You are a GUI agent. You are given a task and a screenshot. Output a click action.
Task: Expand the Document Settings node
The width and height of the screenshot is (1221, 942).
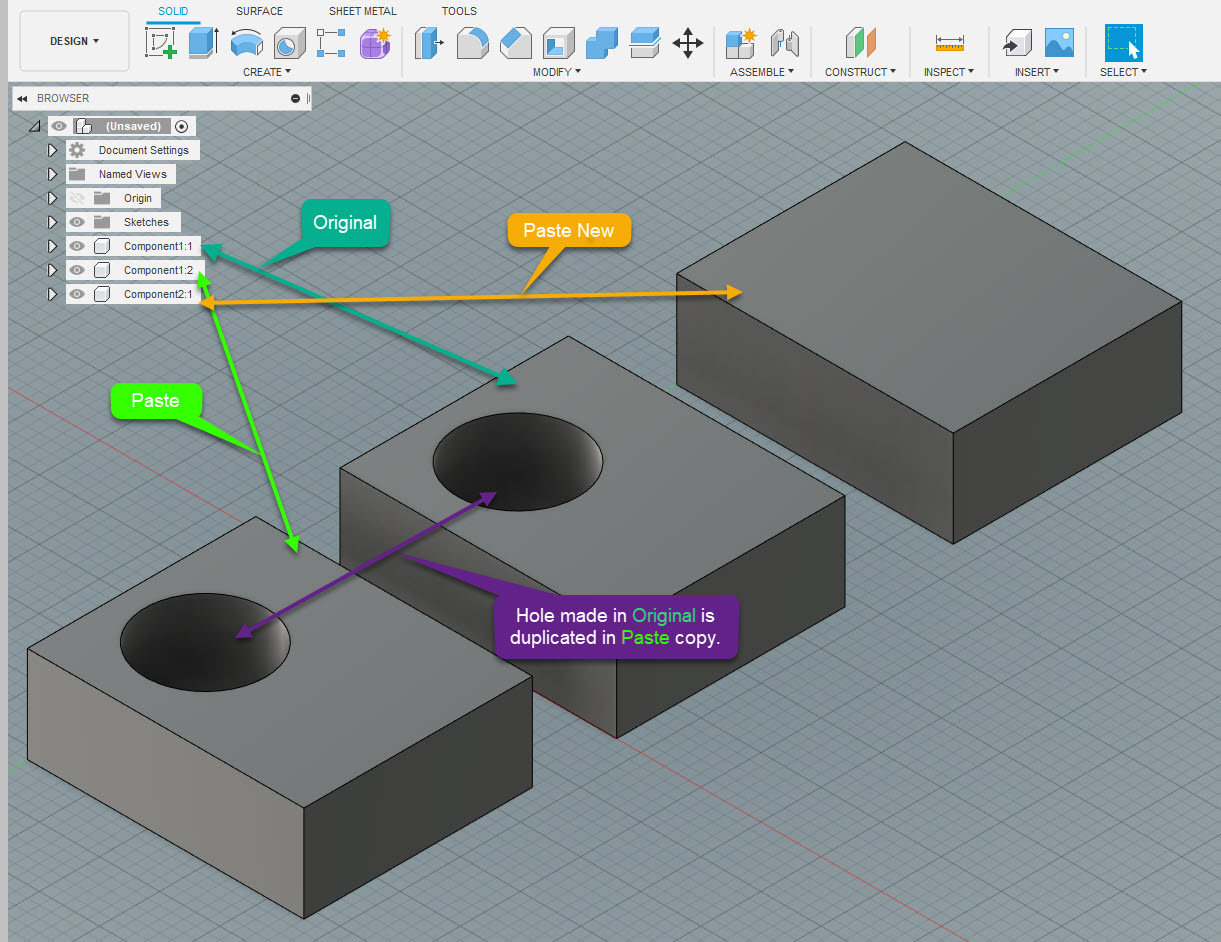[x=53, y=150]
